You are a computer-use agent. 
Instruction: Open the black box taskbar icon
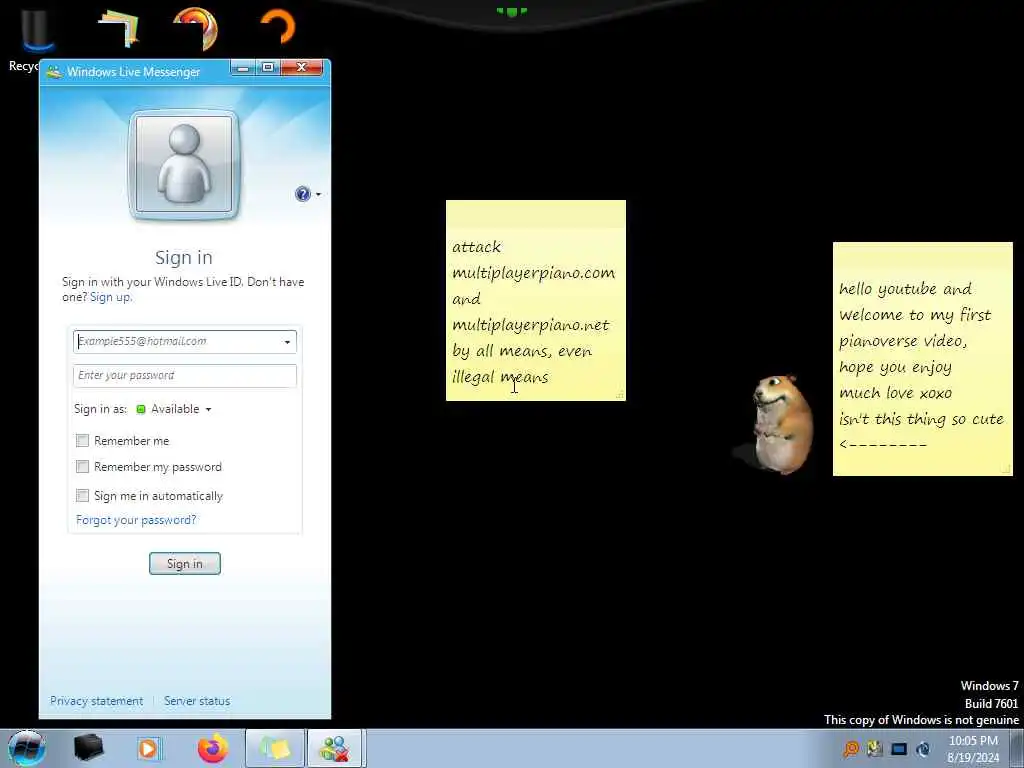tap(89, 748)
